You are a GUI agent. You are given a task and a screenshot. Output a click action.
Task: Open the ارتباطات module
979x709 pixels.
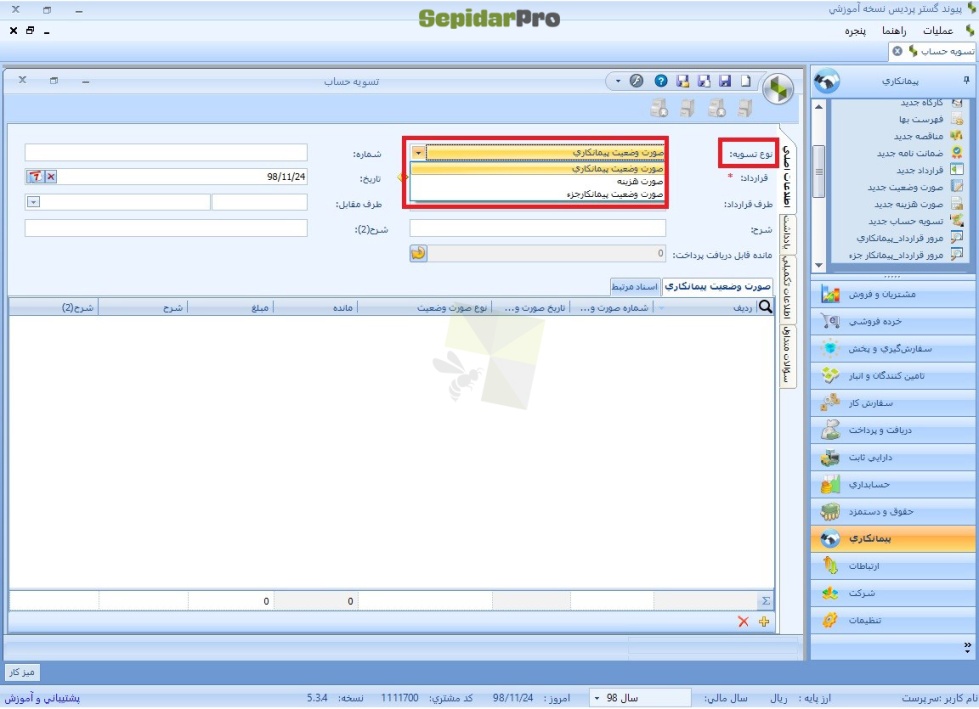[893, 566]
